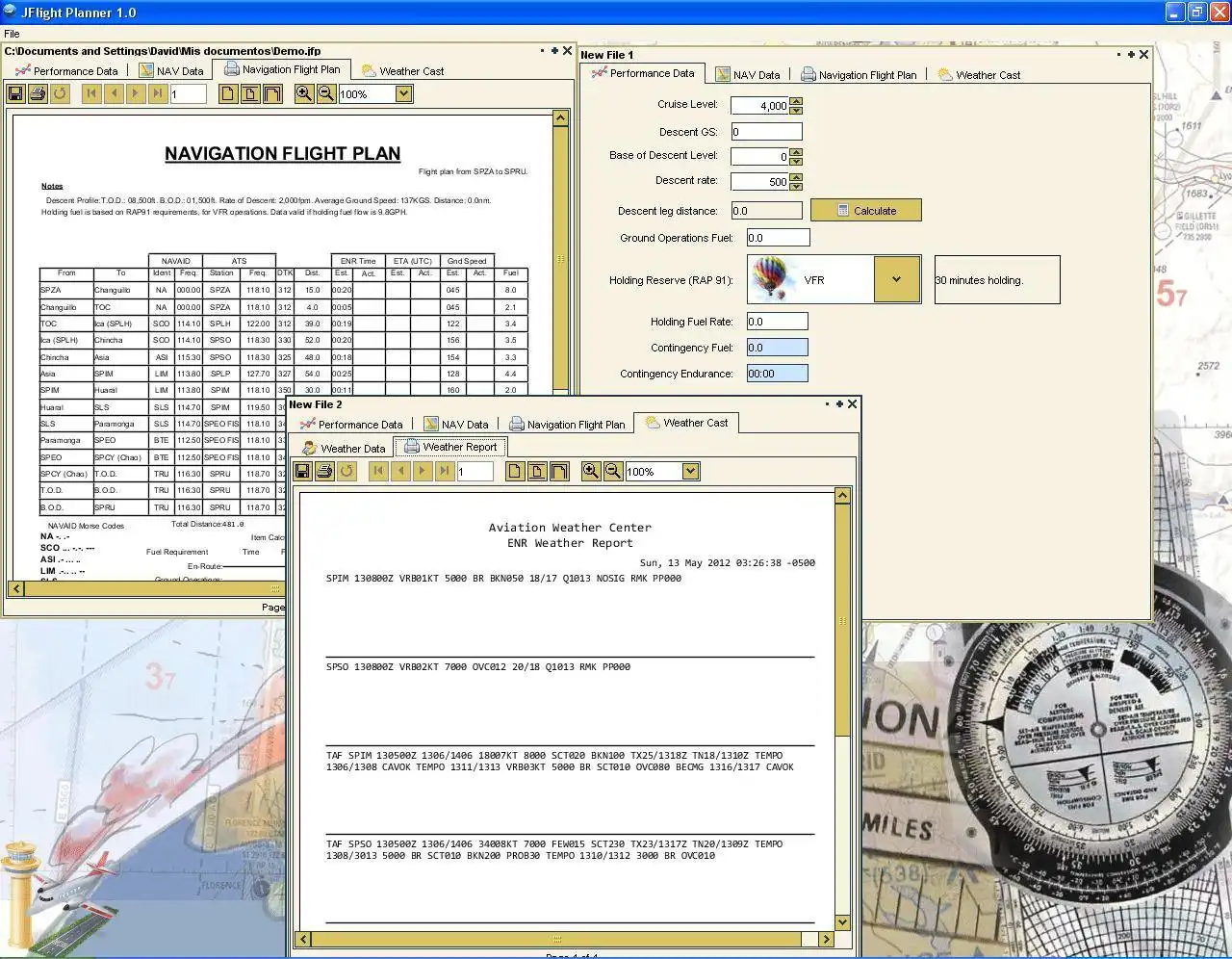Open NAV Data tab in New File 2
Viewport: 1232px width, 959px height.
[456, 424]
